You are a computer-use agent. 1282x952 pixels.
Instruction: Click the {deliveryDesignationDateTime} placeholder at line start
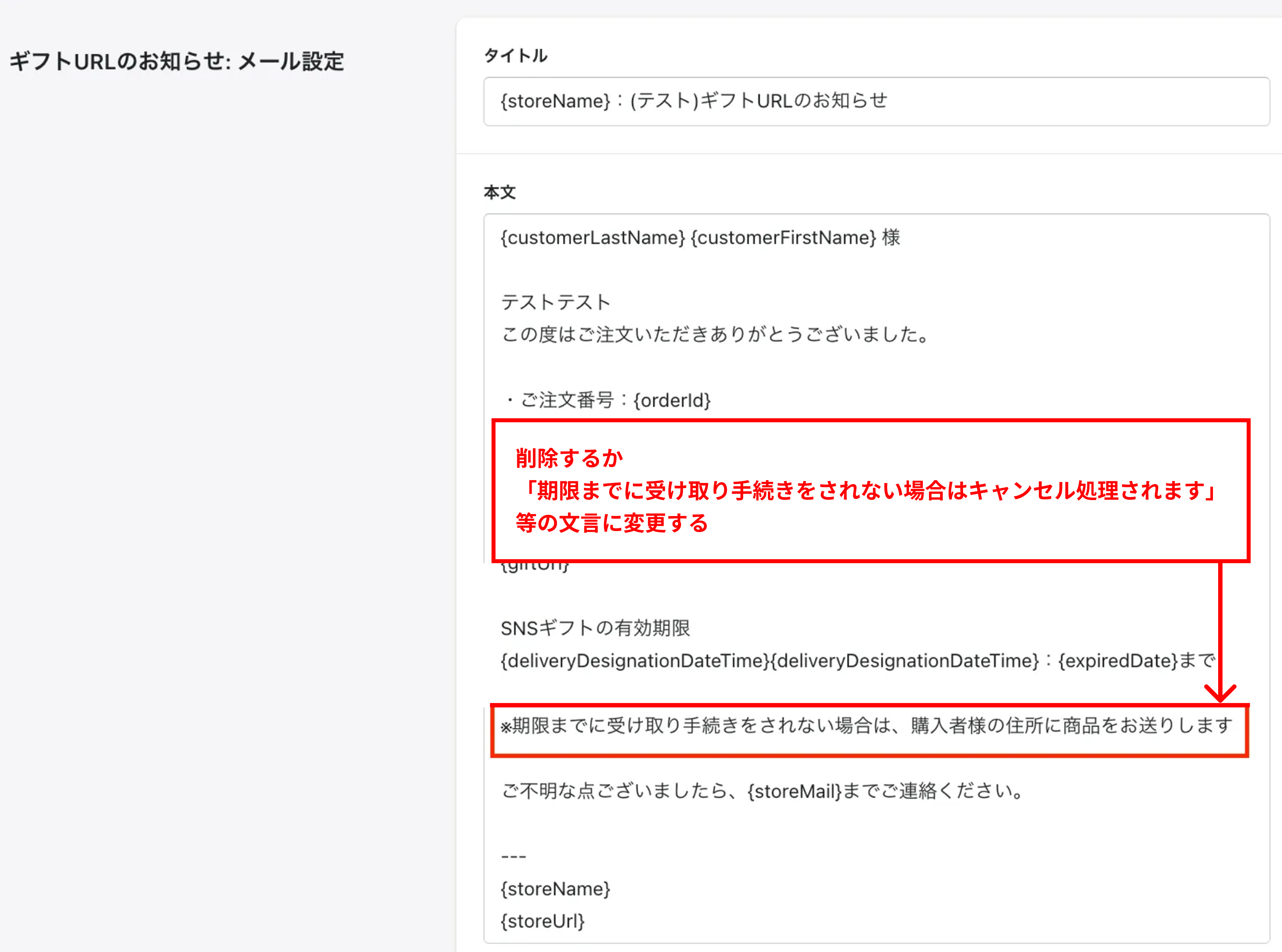(634, 660)
